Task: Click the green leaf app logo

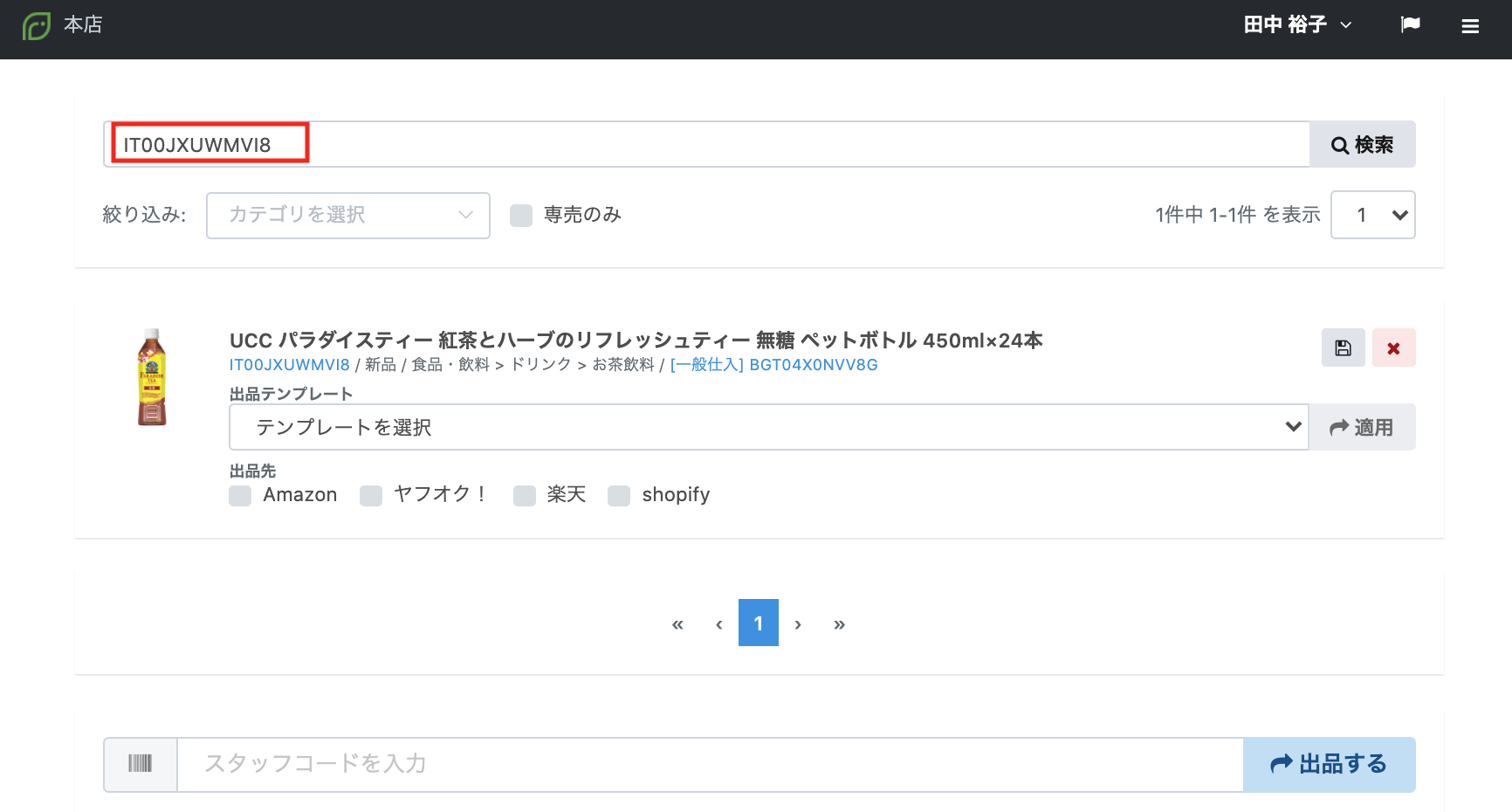Action: point(37,25)
